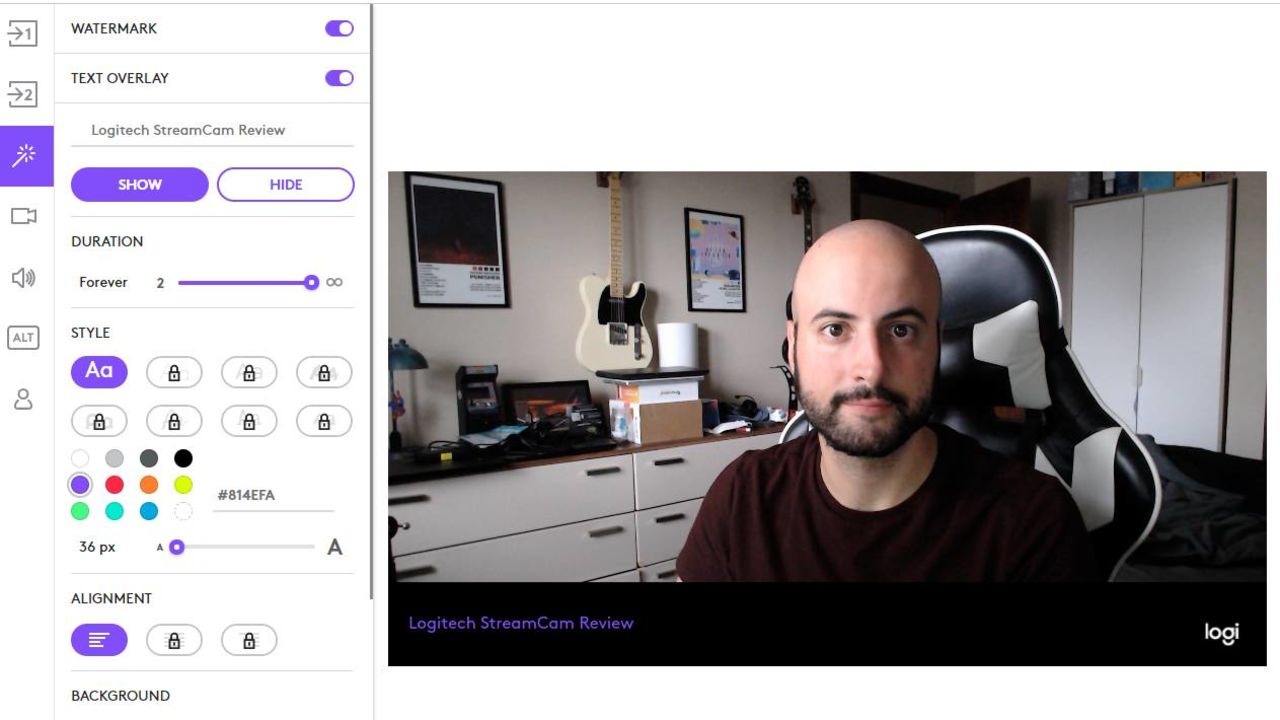Turn off the Watermark toggle
Screen dimensions: 1280x720
pos(340,28)
